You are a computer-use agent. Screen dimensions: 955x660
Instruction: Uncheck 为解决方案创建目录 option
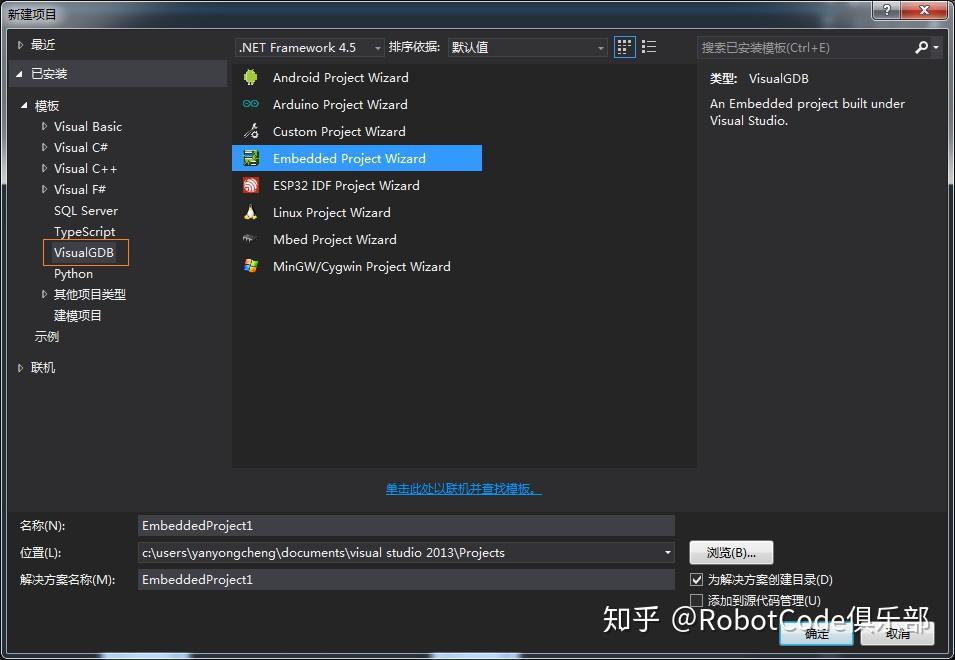[x=695, y=579]
